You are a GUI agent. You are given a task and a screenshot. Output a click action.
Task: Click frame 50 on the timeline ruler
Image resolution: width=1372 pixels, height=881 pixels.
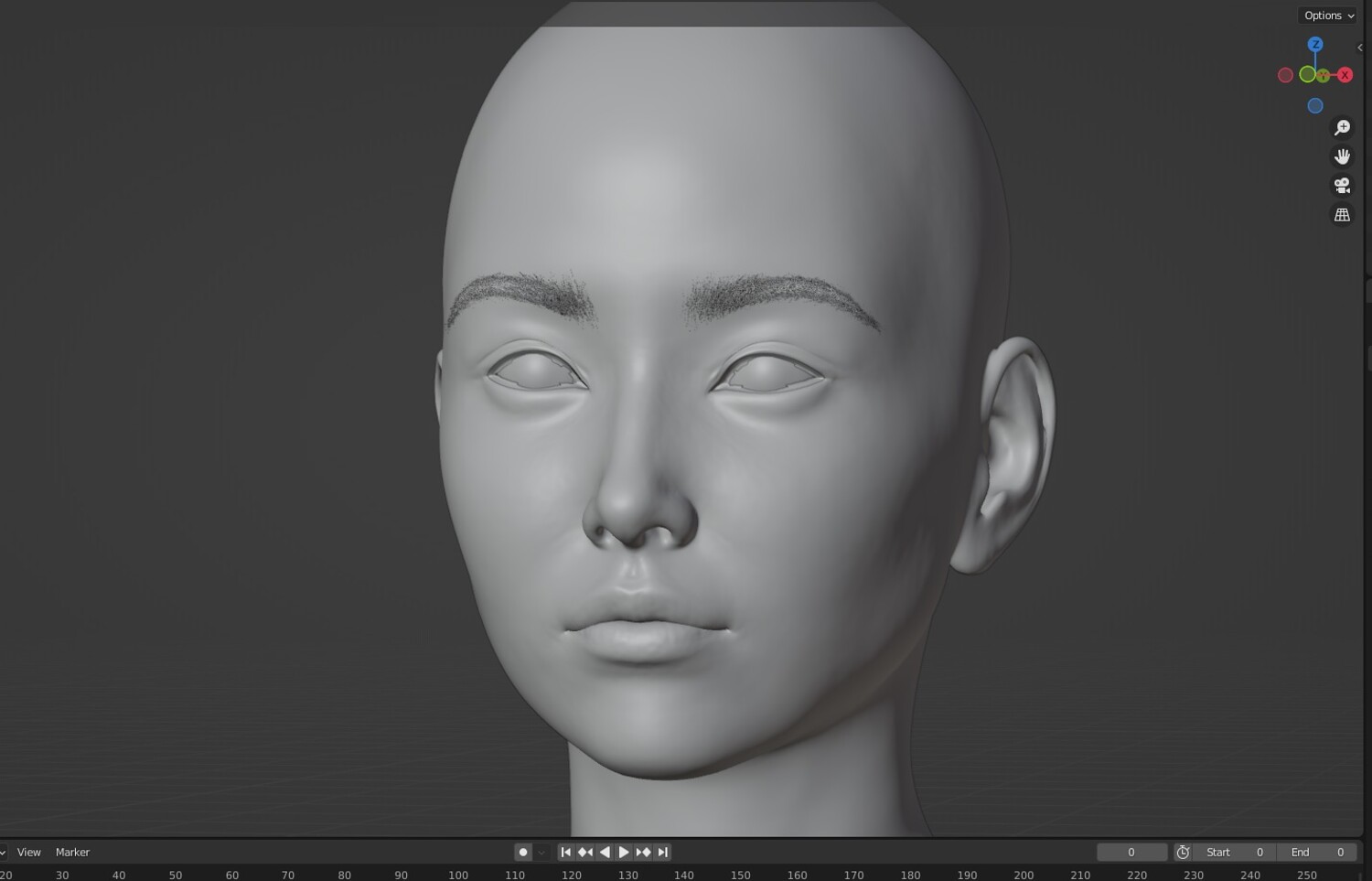pos(176,876)
